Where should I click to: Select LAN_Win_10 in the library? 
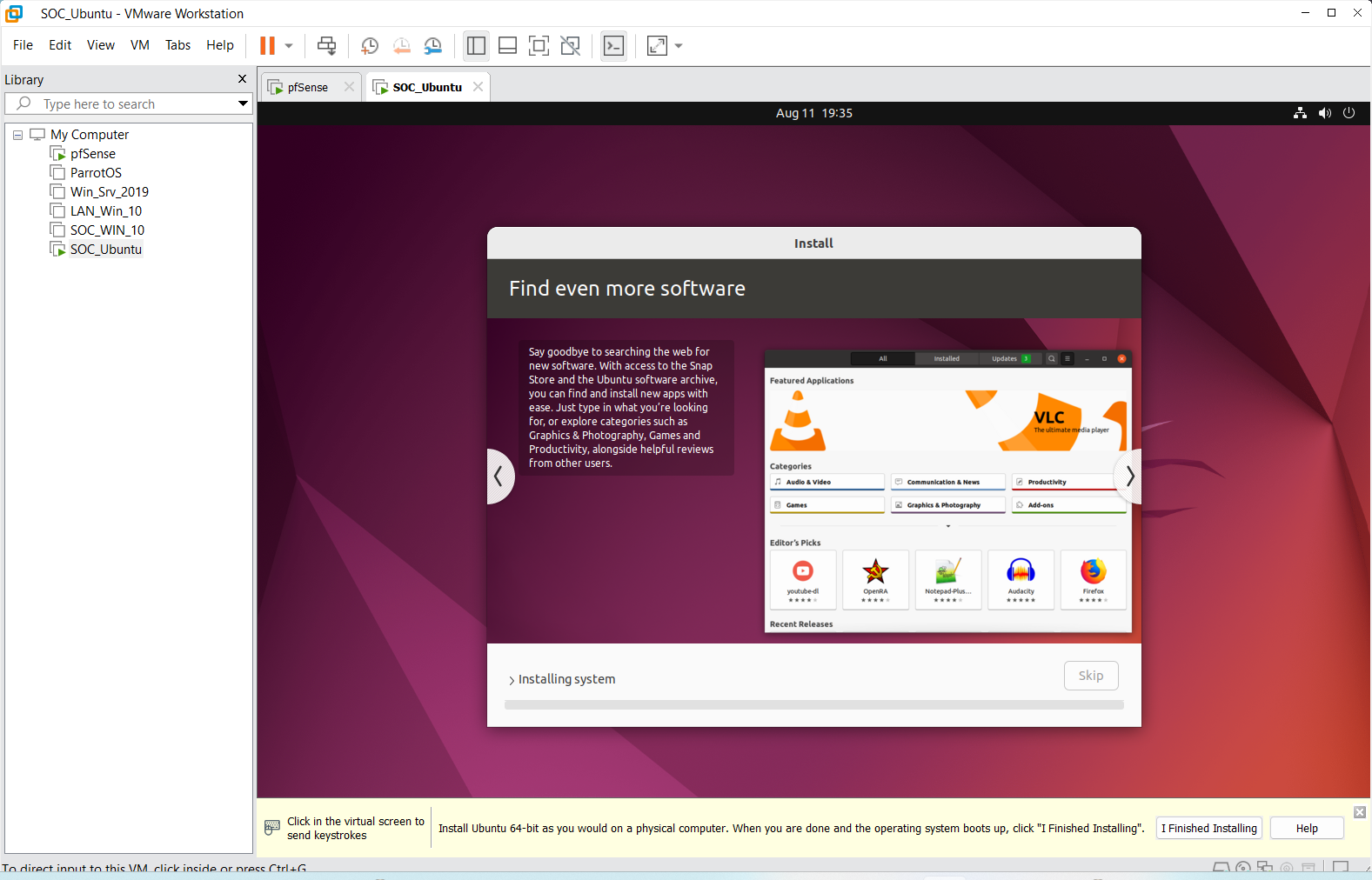coord(106,211)
